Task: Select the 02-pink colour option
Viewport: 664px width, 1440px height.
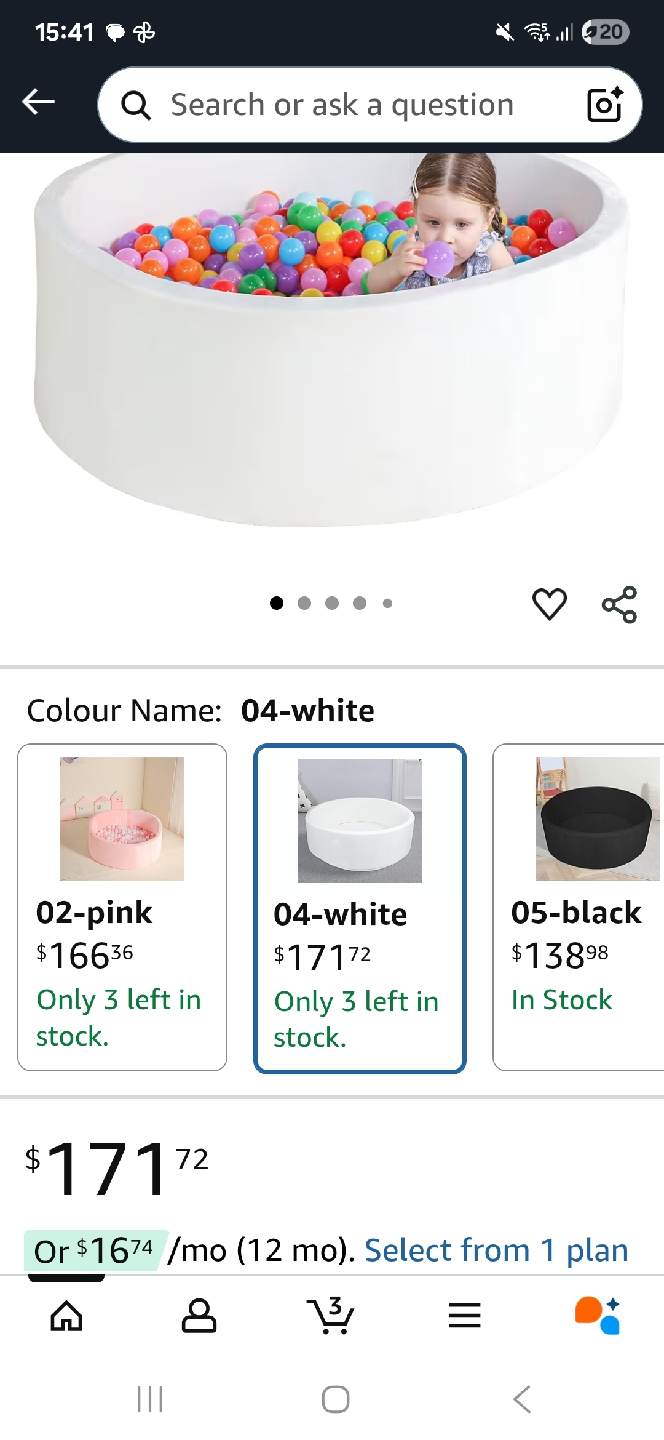Action: pos(122,907)
